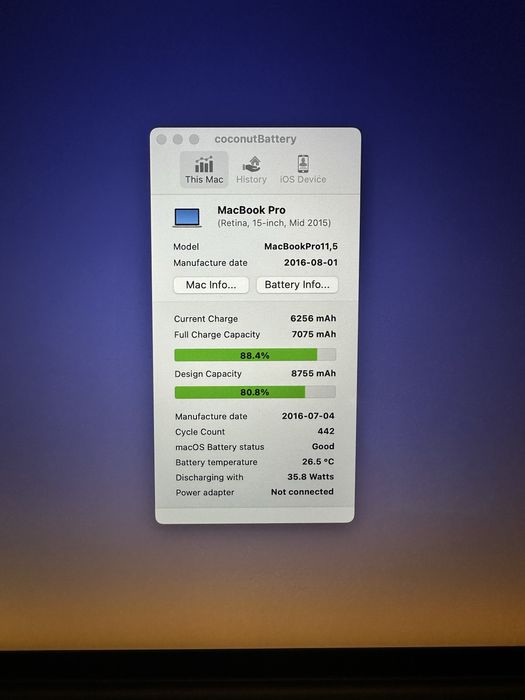
Task: Click the 88.4% charge progress bar
Action: (x=255, y=355)
